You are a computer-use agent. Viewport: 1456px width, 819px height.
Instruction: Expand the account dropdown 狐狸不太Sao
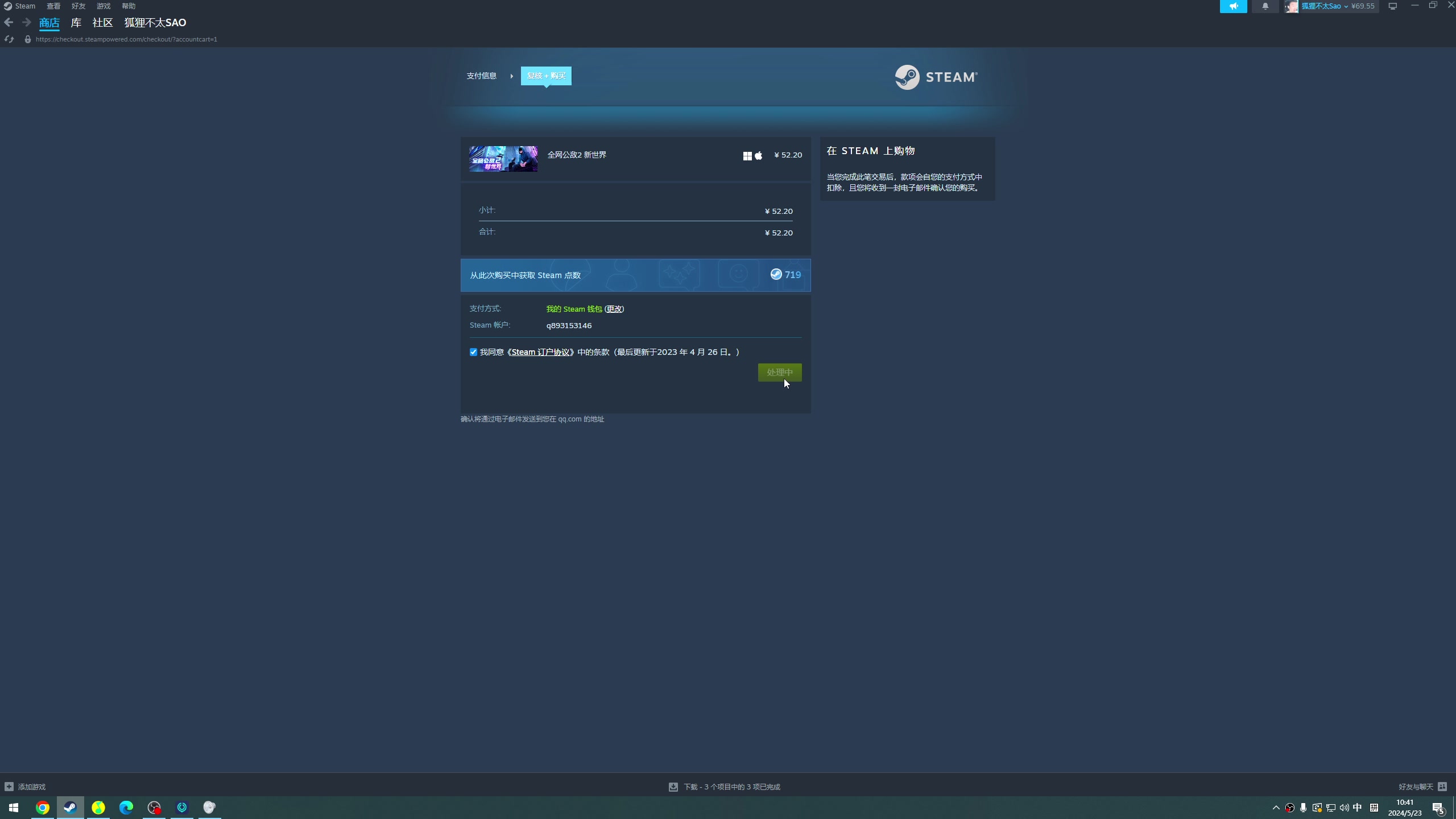1325,6
